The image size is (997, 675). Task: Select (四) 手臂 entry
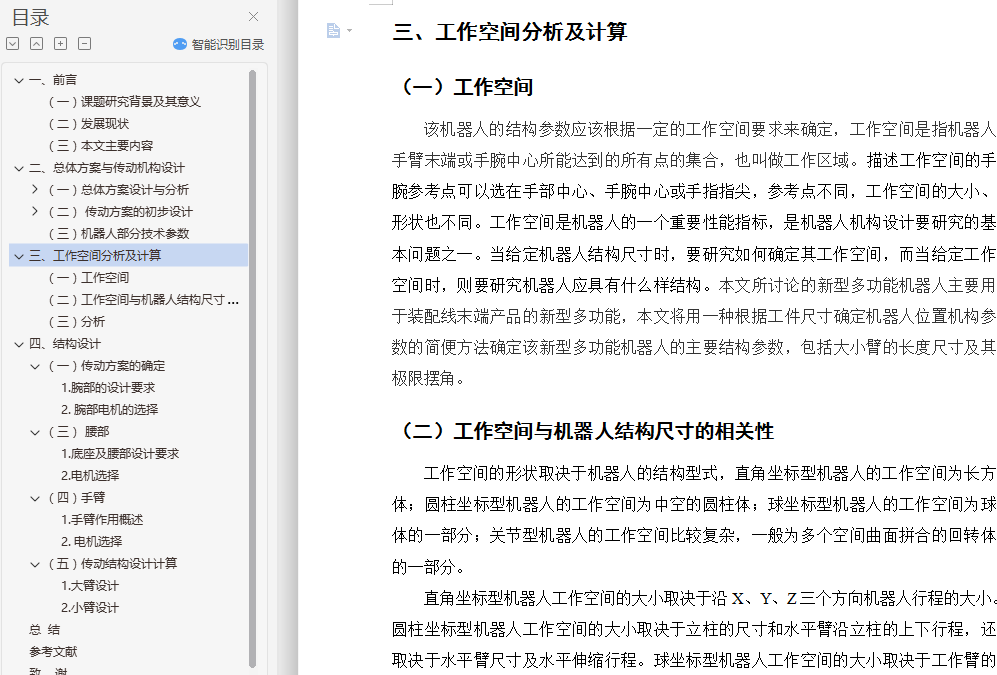point(77,498)
